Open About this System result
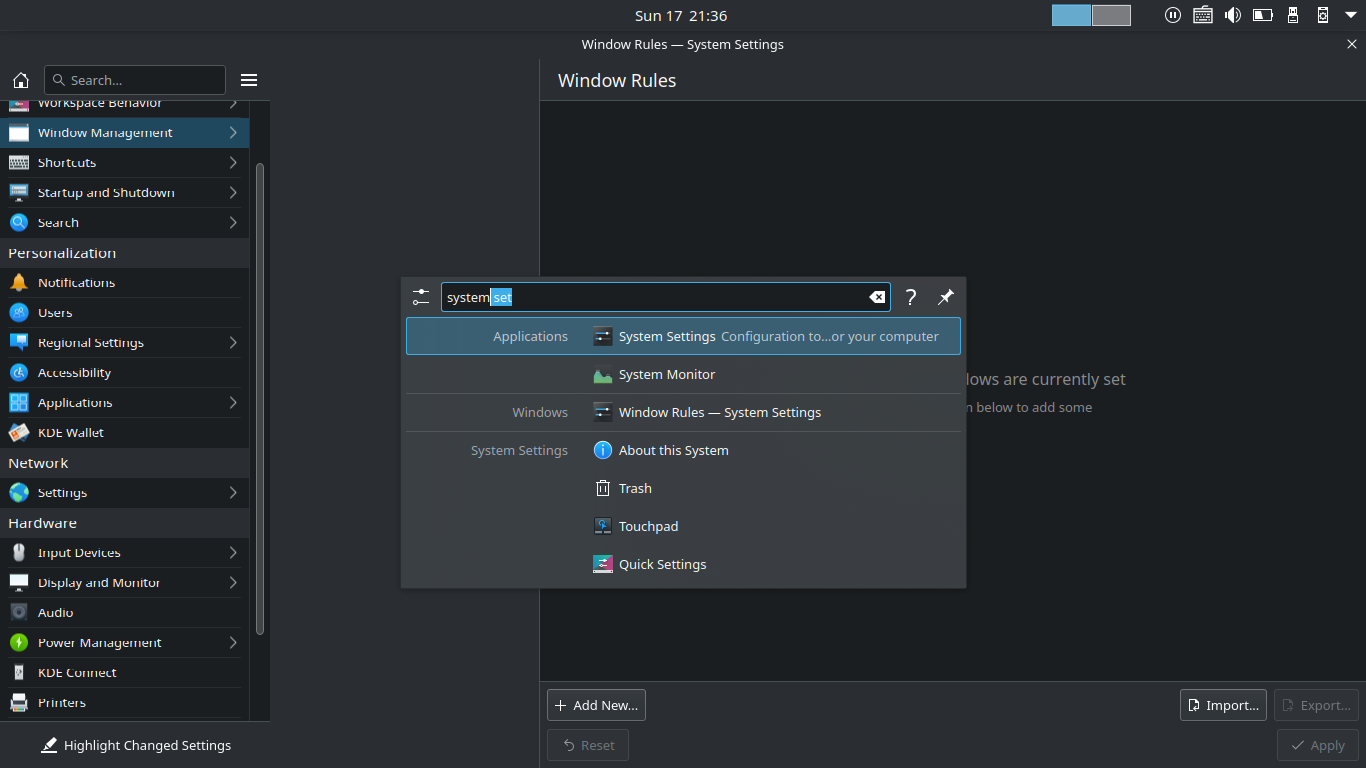 (683, 451)
